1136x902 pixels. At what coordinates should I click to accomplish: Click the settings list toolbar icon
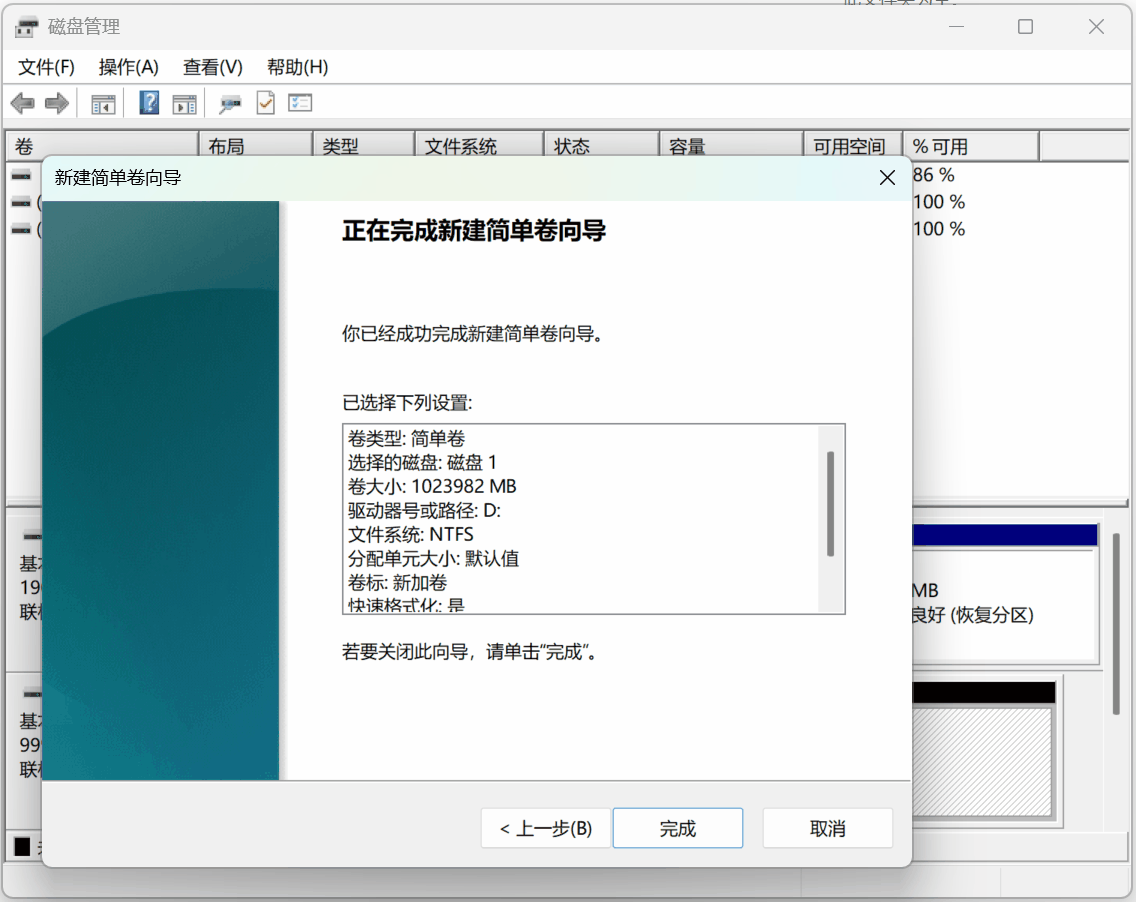tap(300, 103)
